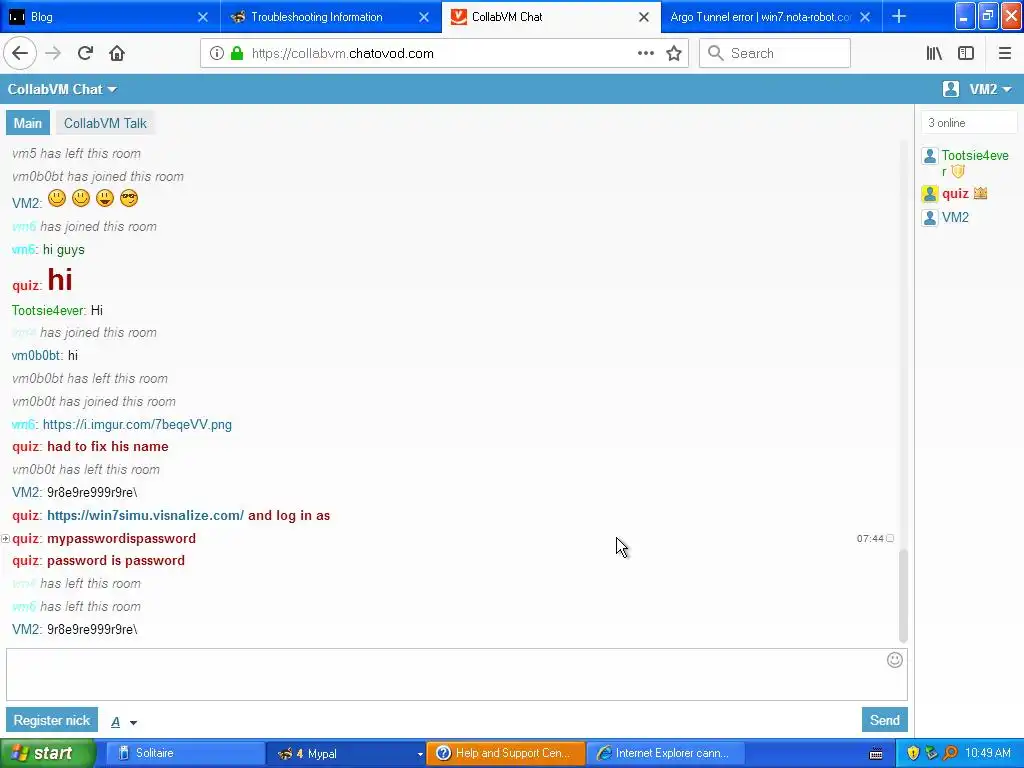Image resolution: width=1024 pixels, height=768 pixels.
Task: Click Tootsie4ever's user avatar icon
Action: click(930, 156)
